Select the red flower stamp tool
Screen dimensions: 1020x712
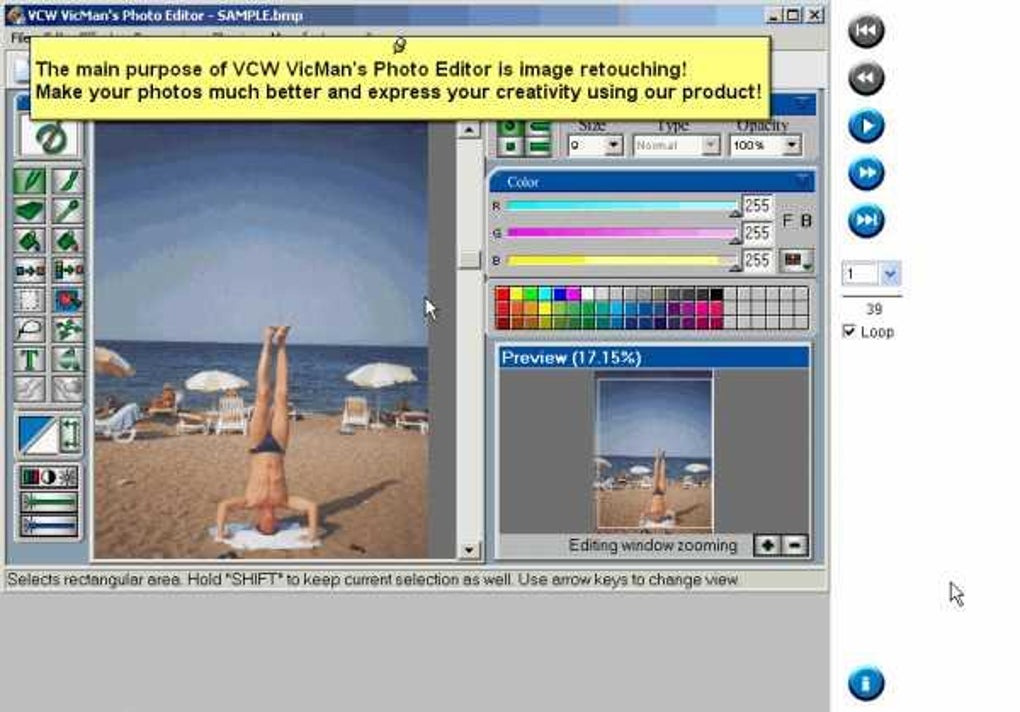point(68,300)
